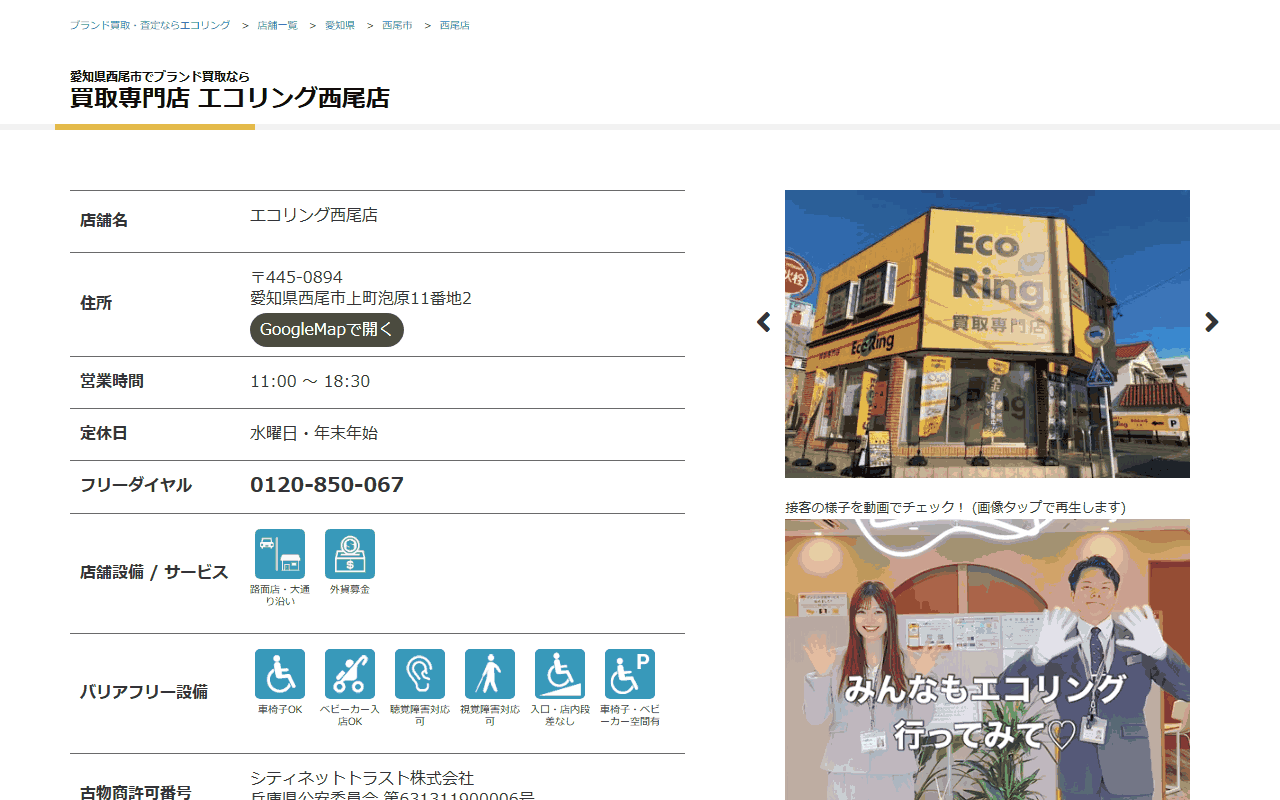
Task: Click the 古物商許可番号 row label
Action: click(136, 793)
